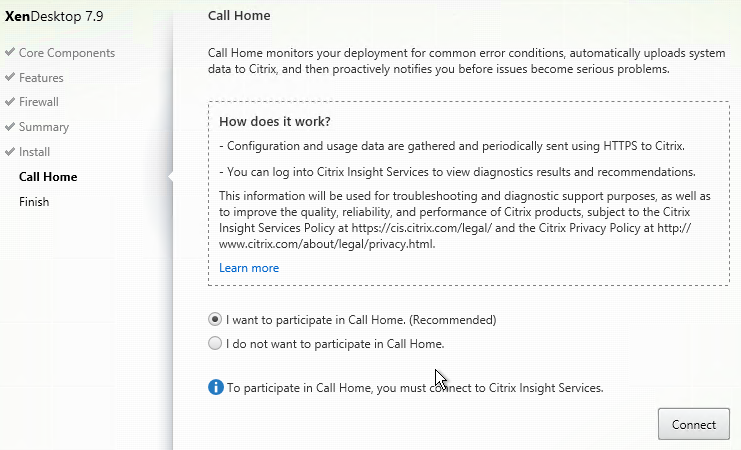The height and width of the screenshot is (450, 741).
Task: Click the checkmark icon beside Core Components
Action: point(10,52)
